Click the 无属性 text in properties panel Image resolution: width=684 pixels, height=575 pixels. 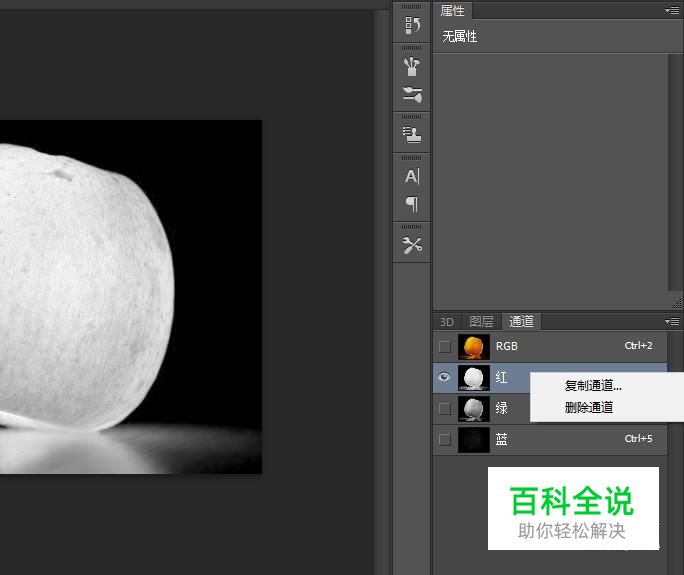460,36
